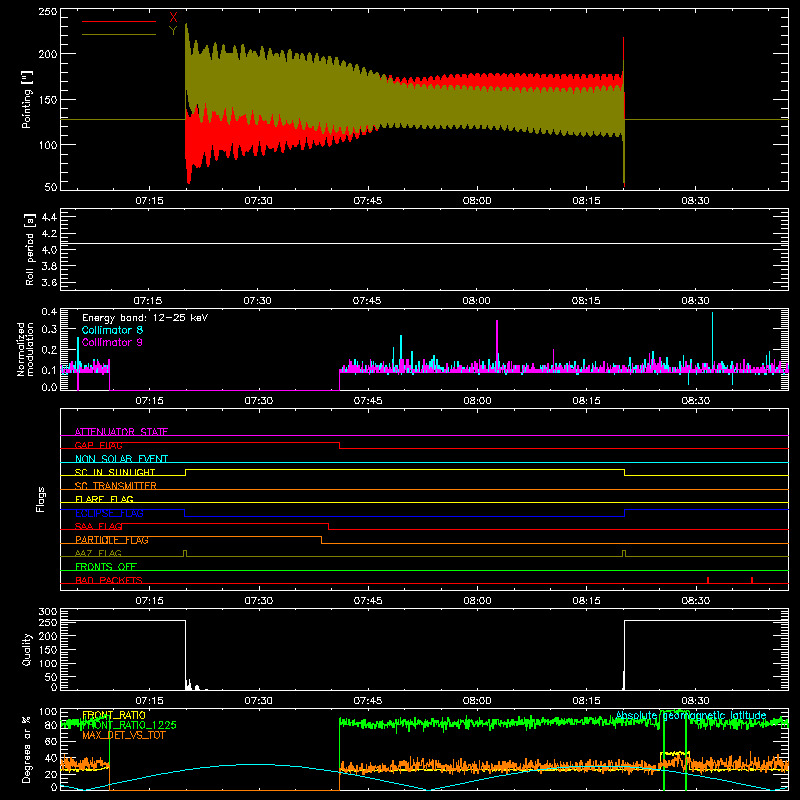This screenshot has width=800, height=800.
Task: Click the 'Quality' y-axis title
Action: click(27, 649)
